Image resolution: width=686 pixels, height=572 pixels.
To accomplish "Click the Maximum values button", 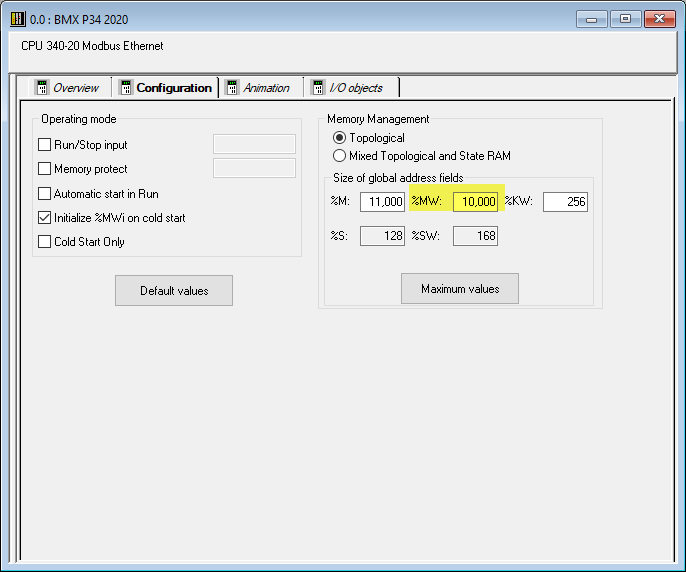I will (x=460, y=289).
